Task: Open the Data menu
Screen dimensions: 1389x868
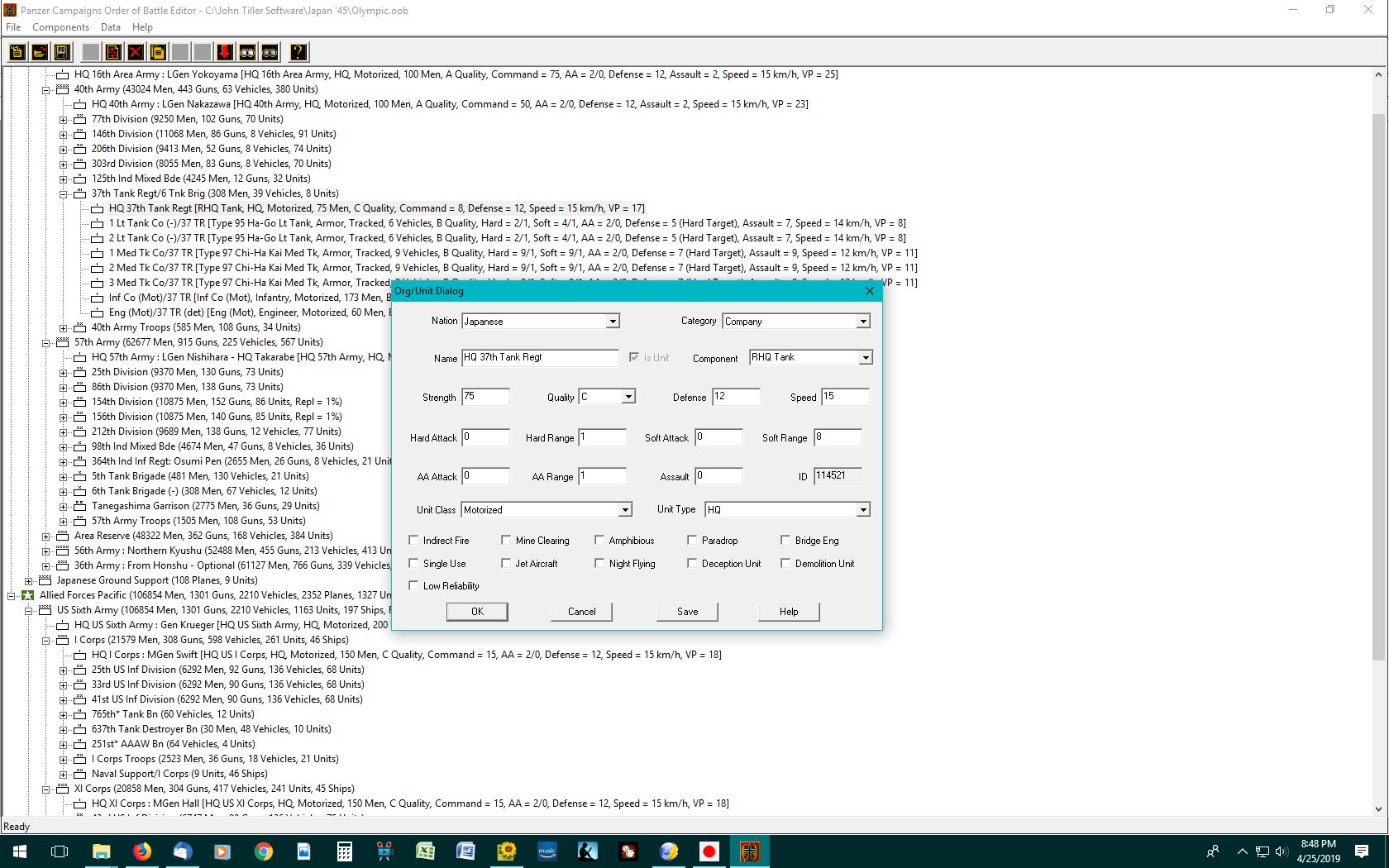Action: [111, 27]
